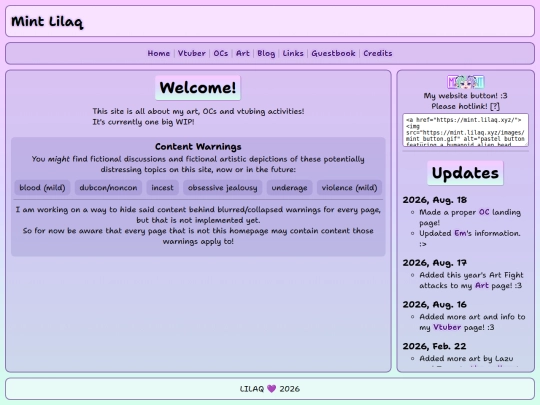Image resolution: width=540 pixels, height=405 pixels.
Task: Click the Welcome! heading
Action: coord(198,88)
